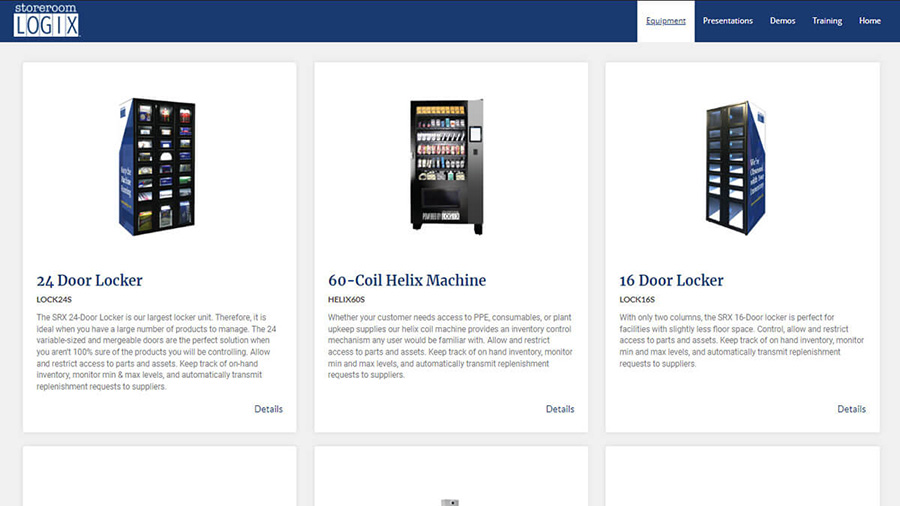Viewport: 900px width, 506px height.
Task: View Details for the 60-Coil Helix Machine
Action: [560, 409]
